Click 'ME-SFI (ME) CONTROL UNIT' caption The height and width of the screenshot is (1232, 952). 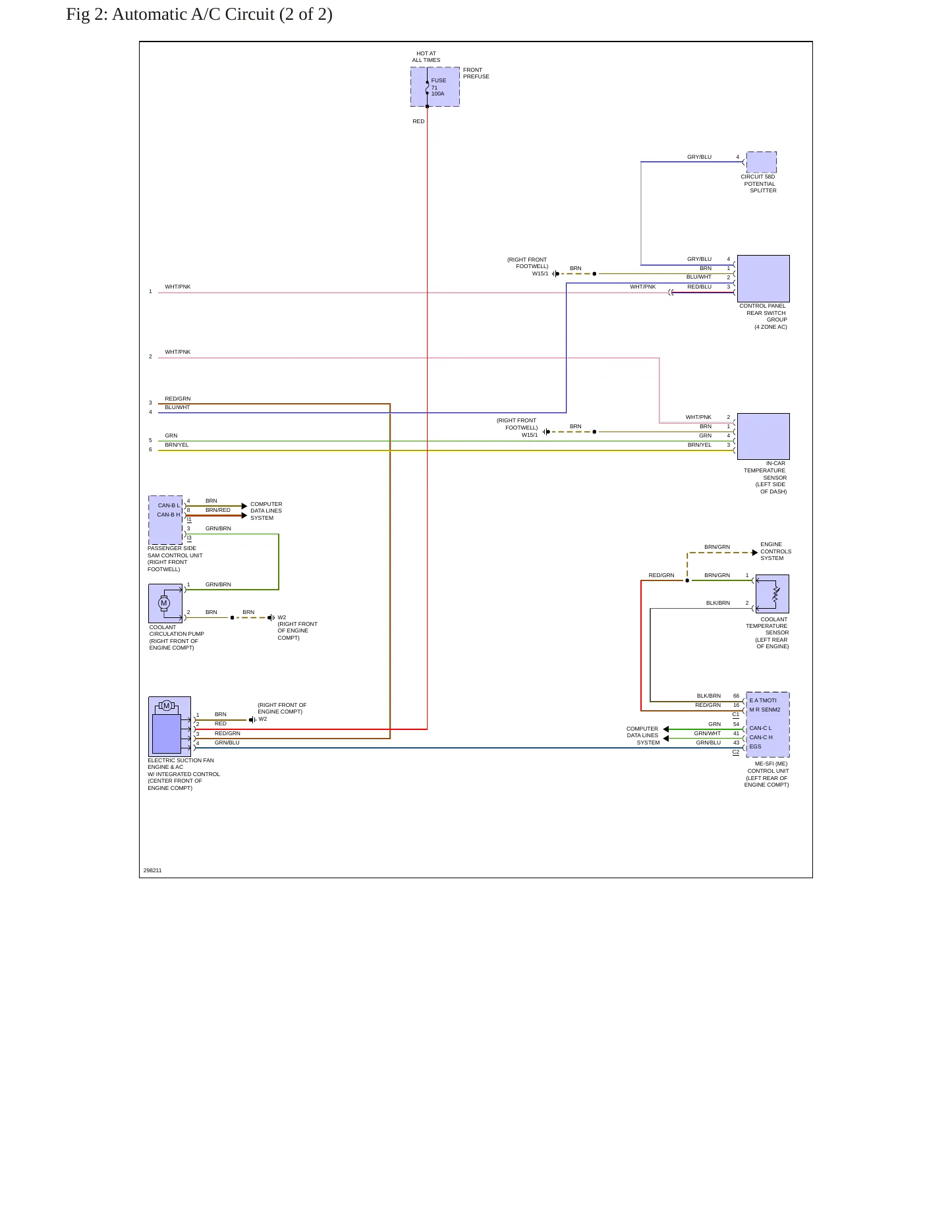(x=767, y=775)
